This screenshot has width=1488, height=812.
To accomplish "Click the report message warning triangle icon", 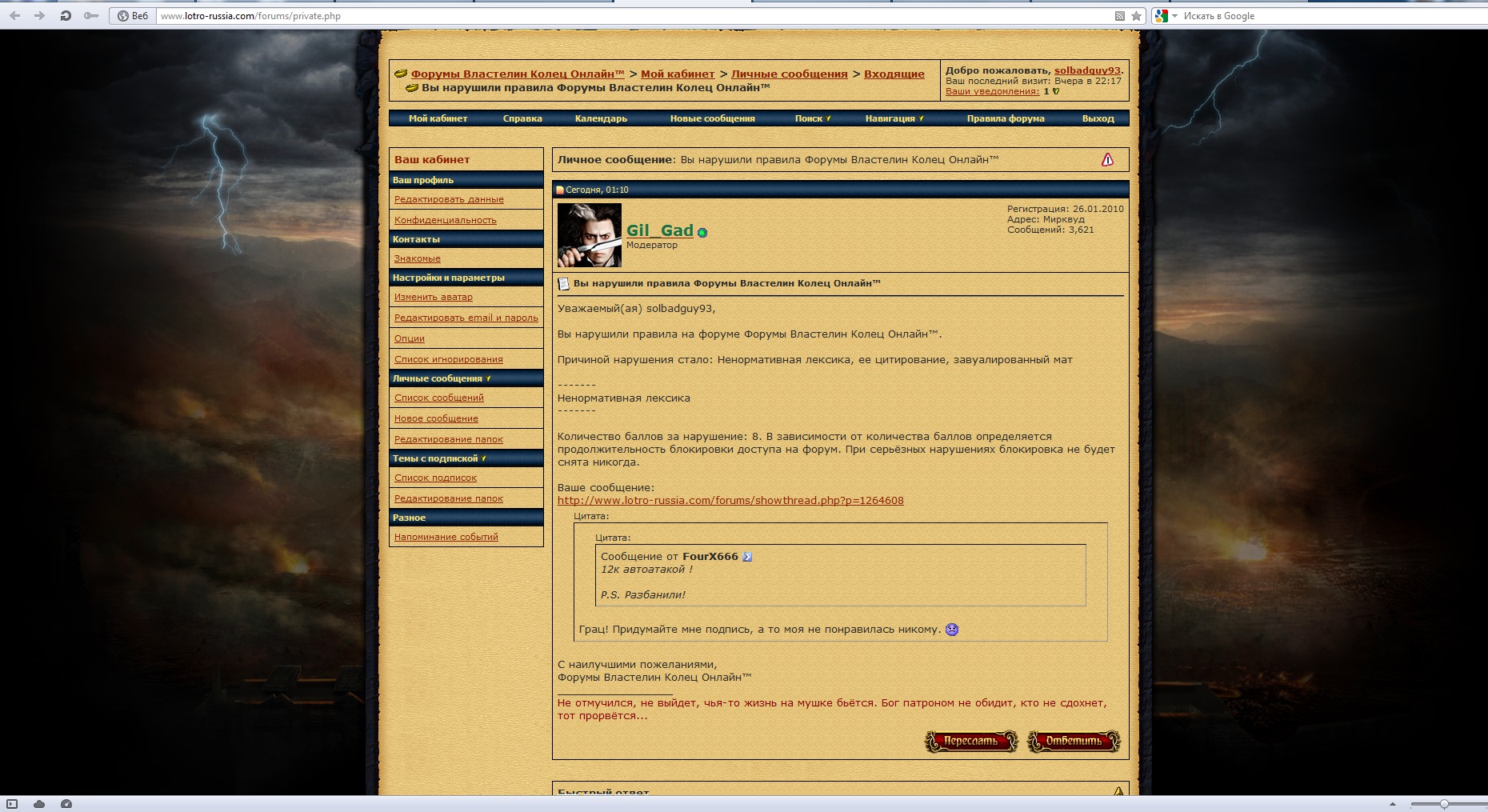I will click(x=1107, y=160).
